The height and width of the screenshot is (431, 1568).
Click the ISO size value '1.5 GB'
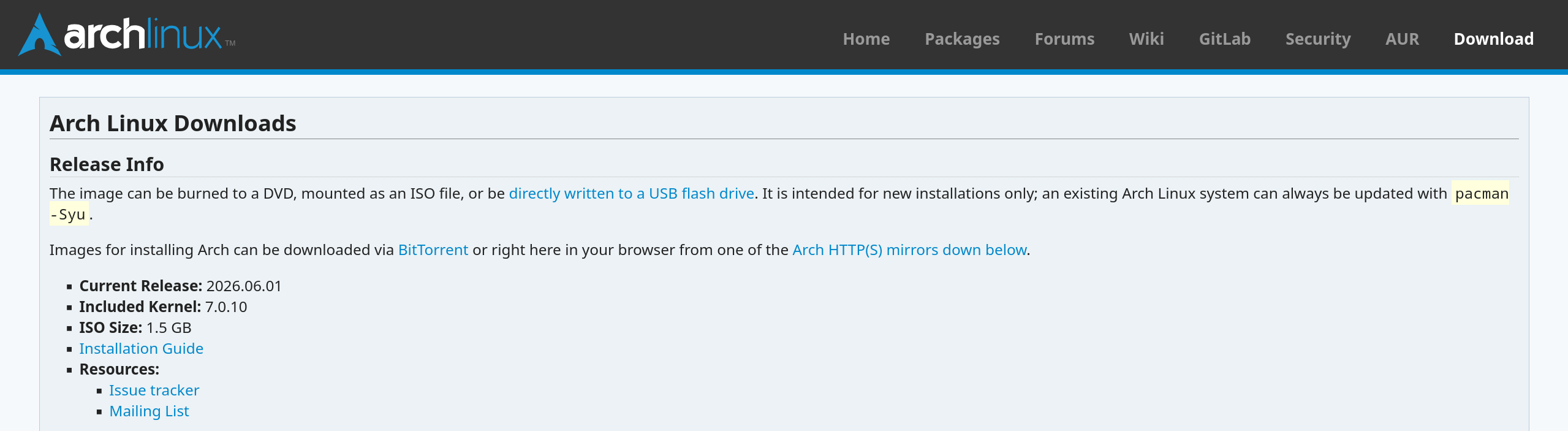(x=169, y=328)
